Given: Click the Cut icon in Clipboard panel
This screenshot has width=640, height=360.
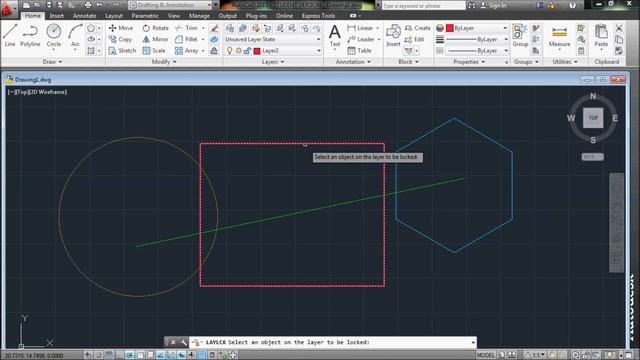Looking at the screenshot, I should [619, 28].
